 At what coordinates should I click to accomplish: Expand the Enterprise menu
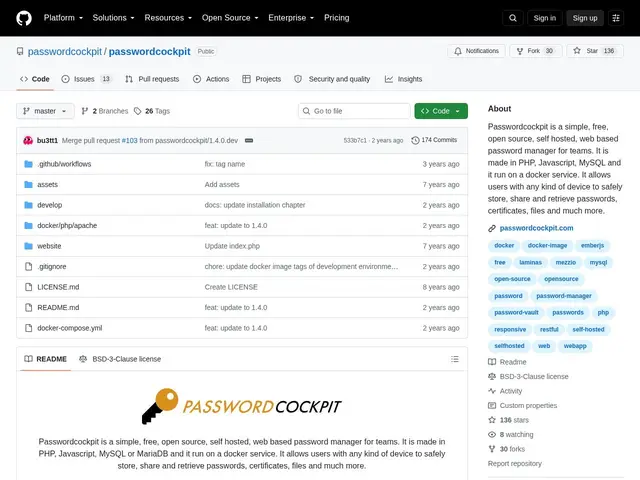click(x=291, y=18)
